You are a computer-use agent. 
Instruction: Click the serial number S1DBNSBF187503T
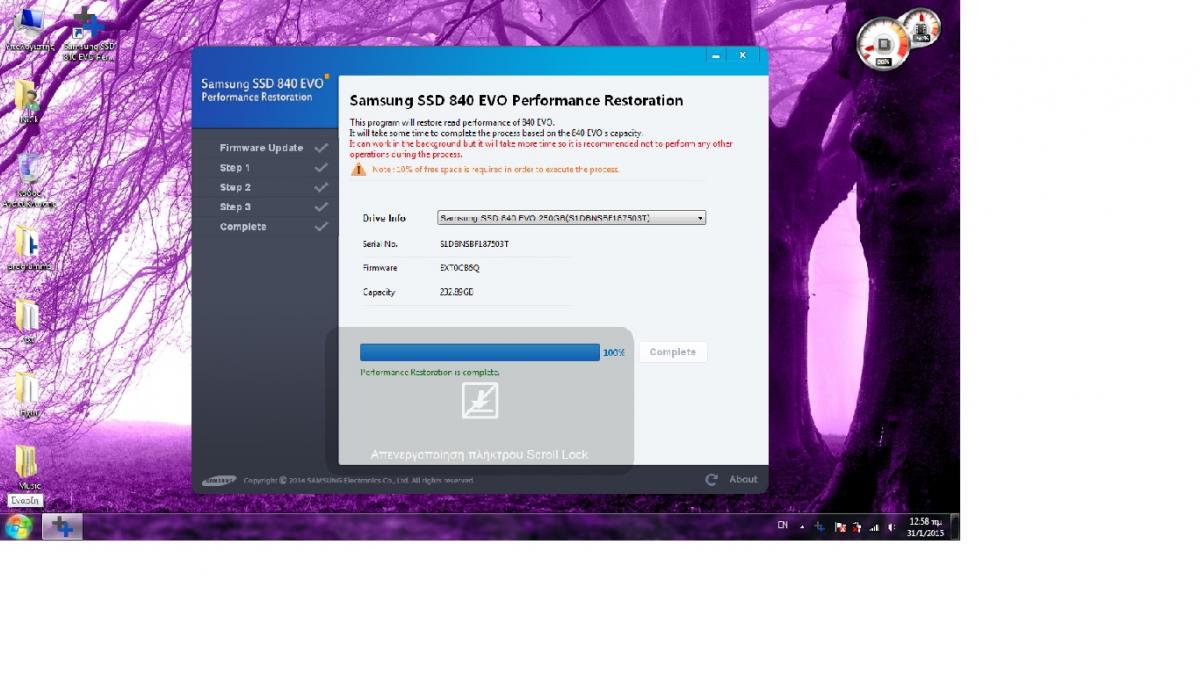474,243
